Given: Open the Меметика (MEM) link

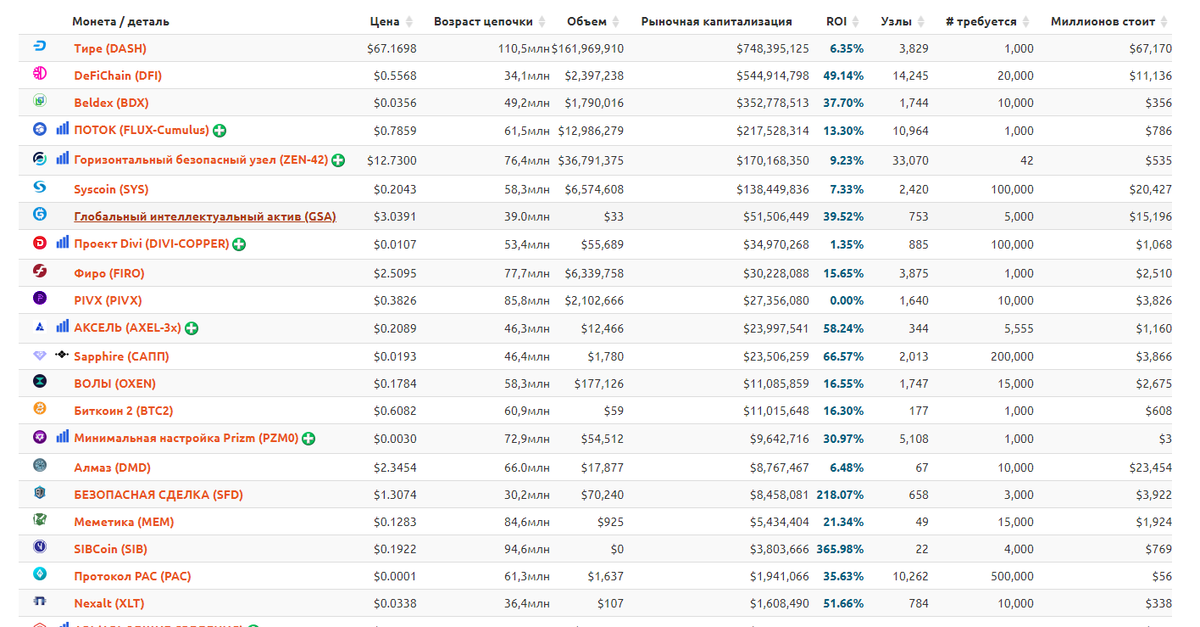Looking at the screenshot, I should [x=124, y=521].
